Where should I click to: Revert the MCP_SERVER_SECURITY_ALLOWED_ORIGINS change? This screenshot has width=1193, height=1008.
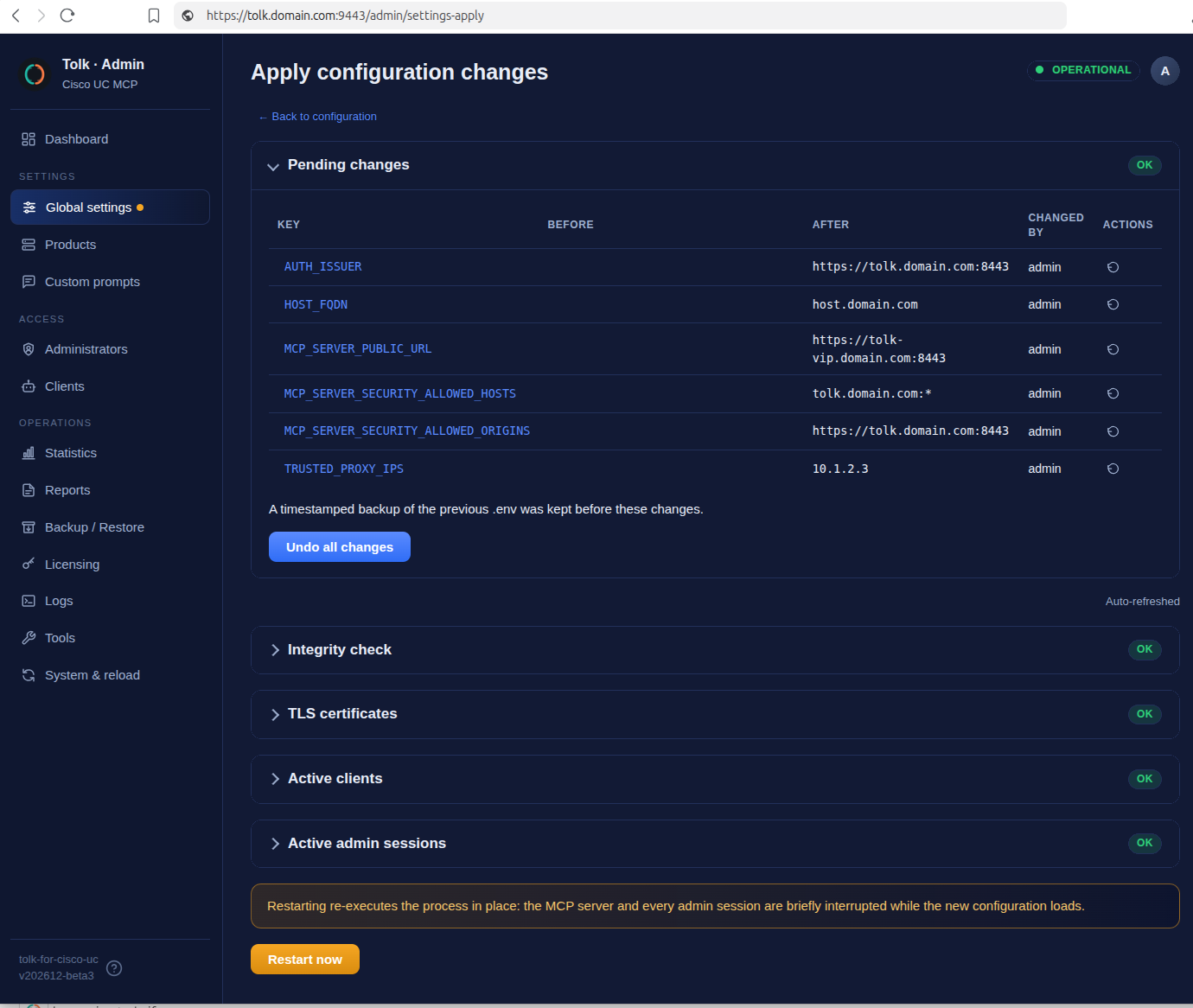click(x=1113, y=431)
